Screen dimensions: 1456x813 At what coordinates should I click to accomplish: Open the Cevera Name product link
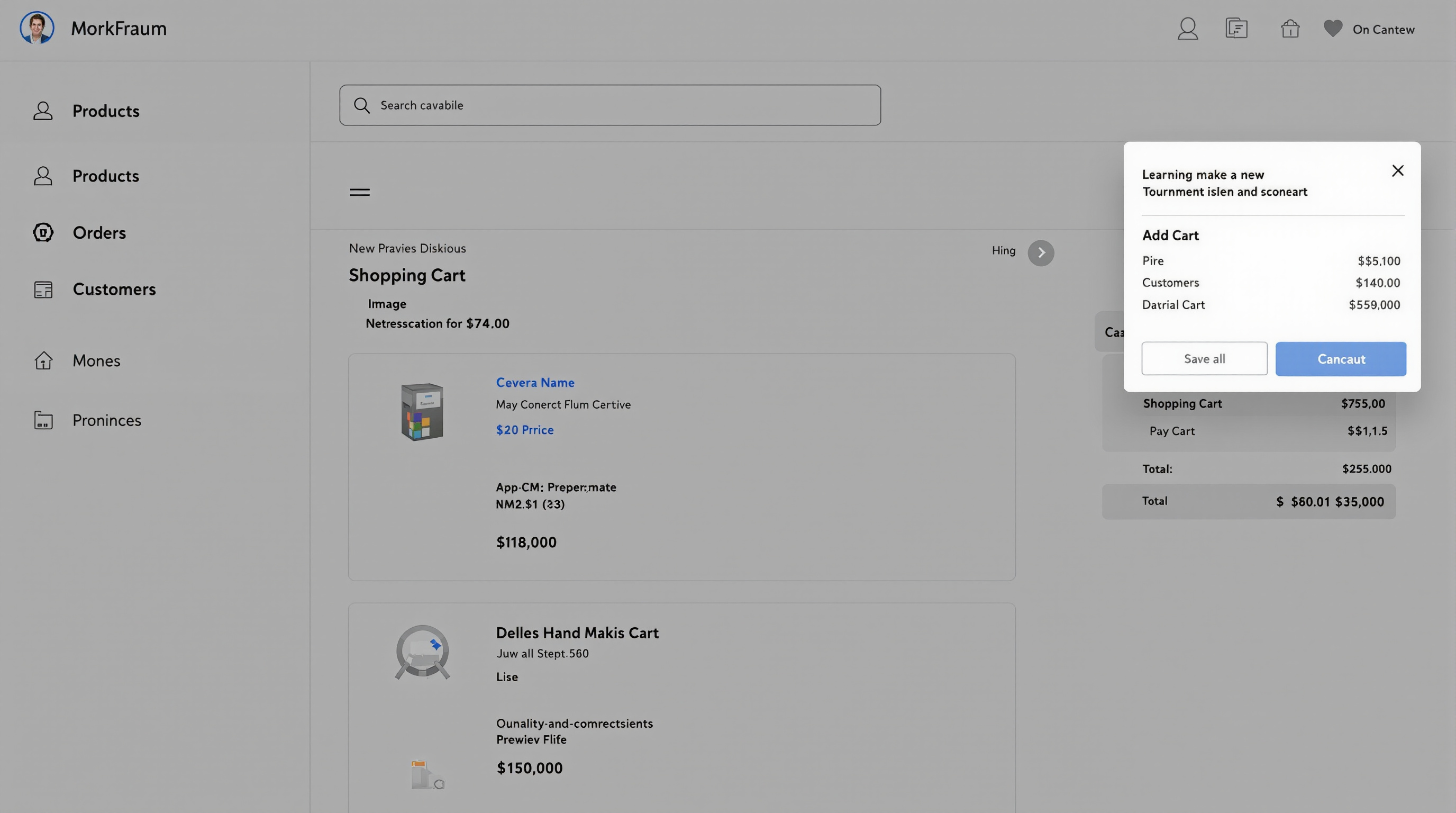[x=535, y=383]
